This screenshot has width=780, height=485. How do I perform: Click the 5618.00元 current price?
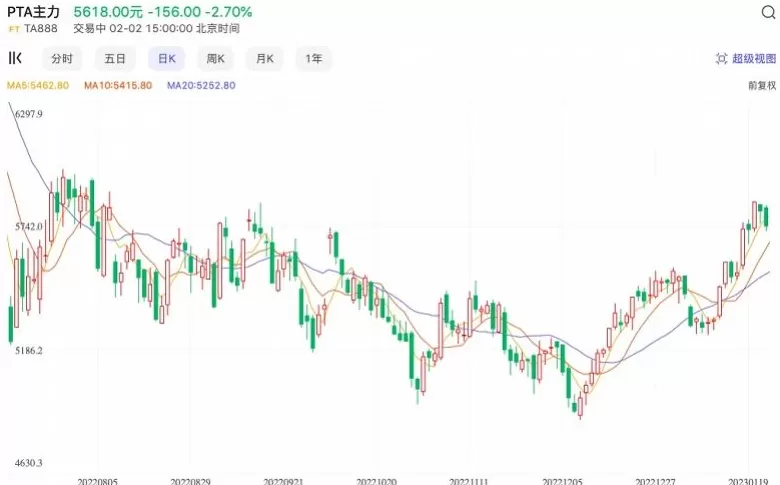tap(107, 12)
